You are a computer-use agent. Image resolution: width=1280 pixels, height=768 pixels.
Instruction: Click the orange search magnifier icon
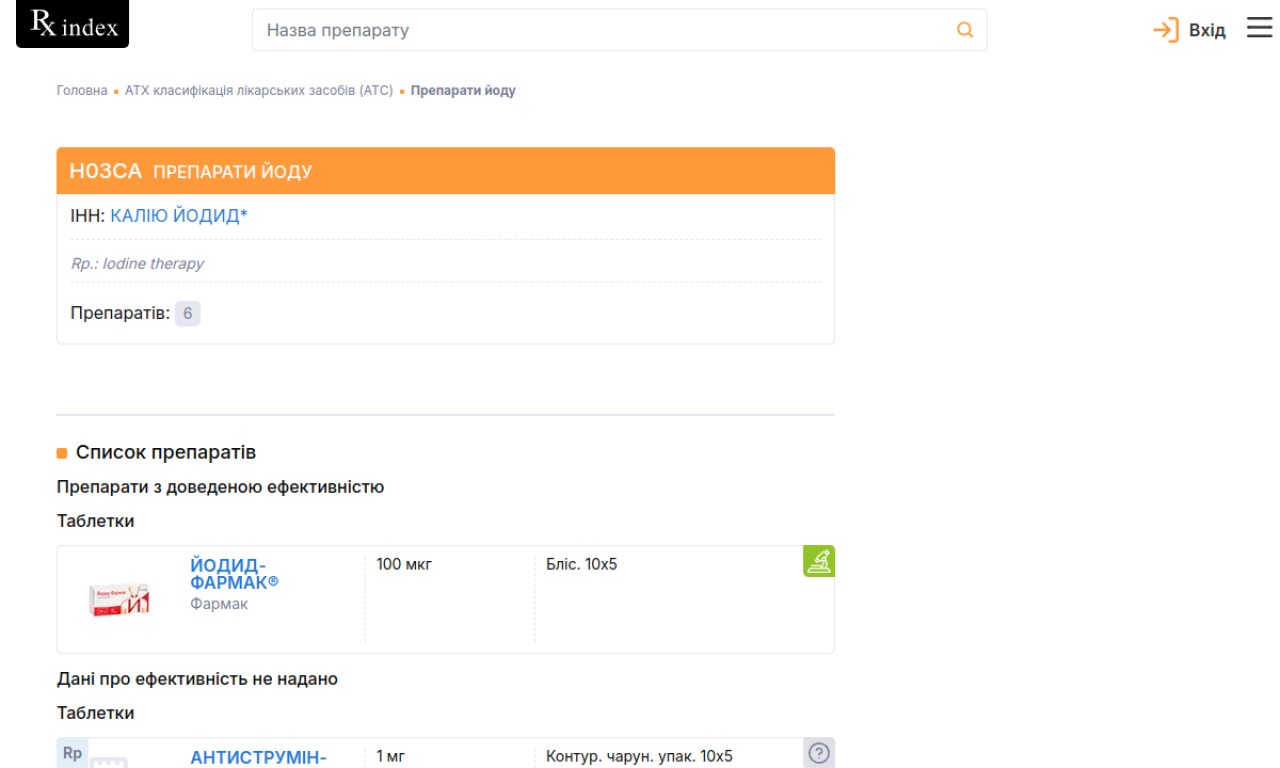point(965,30)
